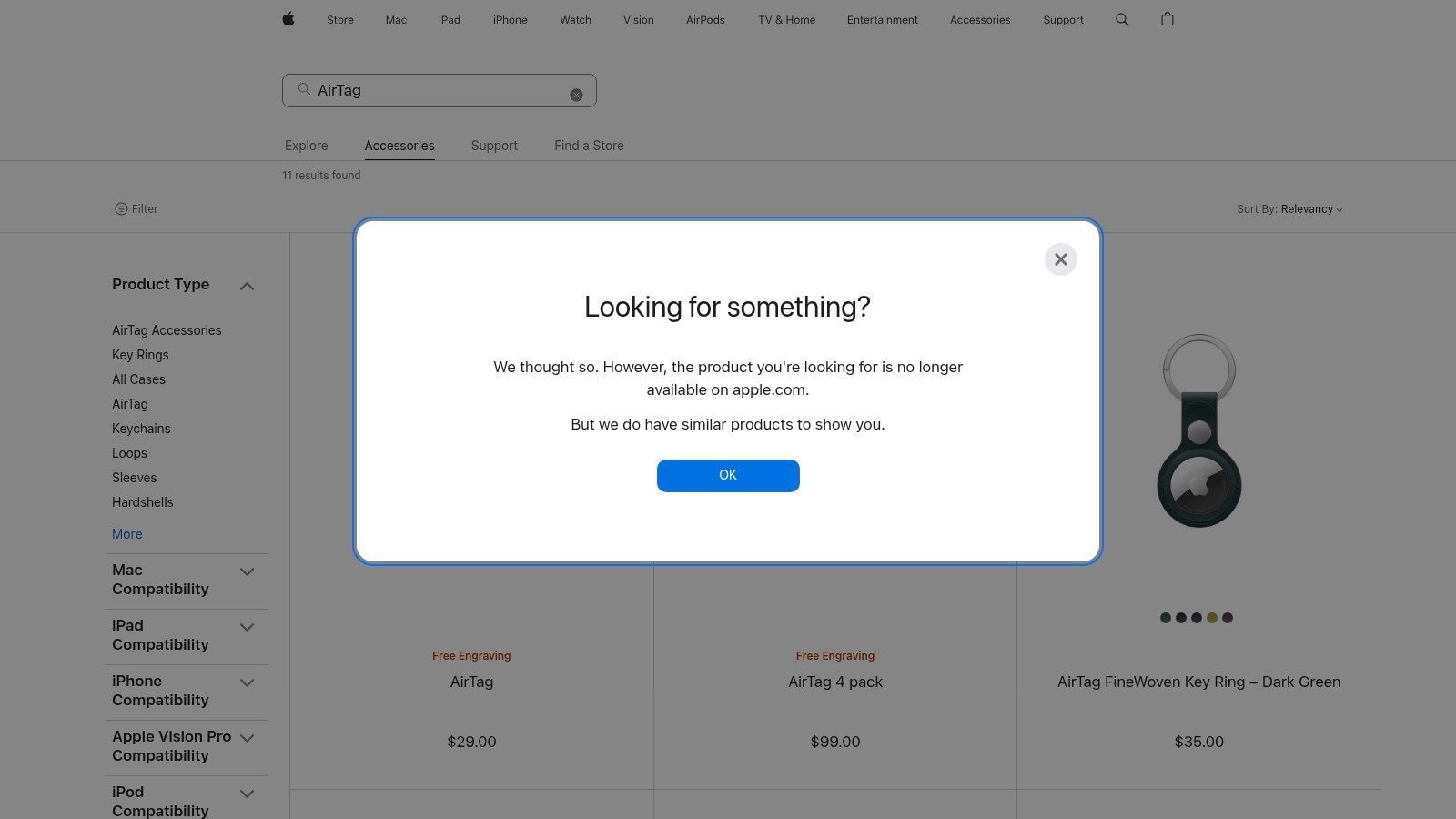Switch to the Explore tab
1456x819 pixels.
pyautogui.click(x=307, y=146)
